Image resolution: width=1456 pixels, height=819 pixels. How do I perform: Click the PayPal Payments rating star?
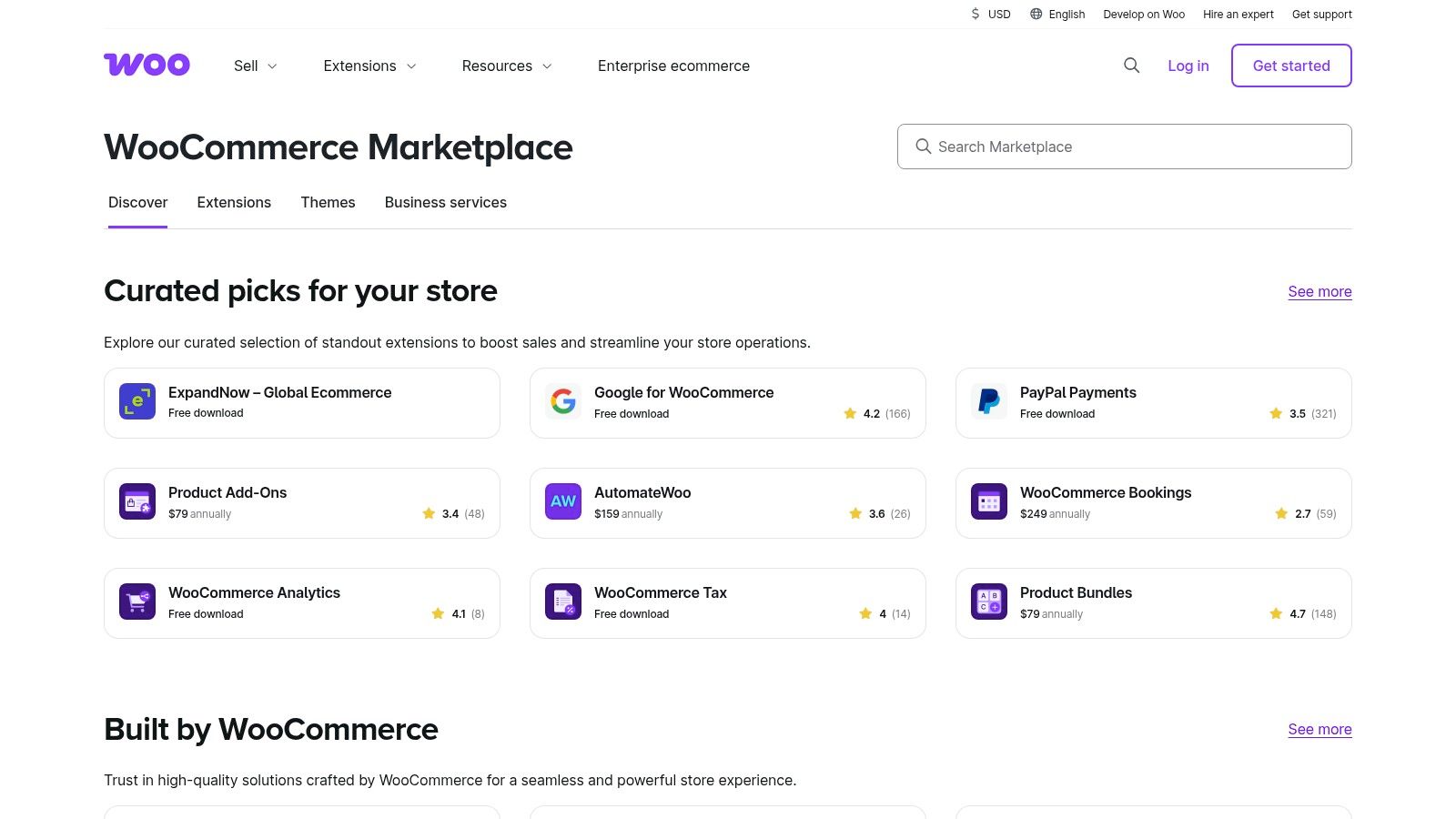[1276, 413]
